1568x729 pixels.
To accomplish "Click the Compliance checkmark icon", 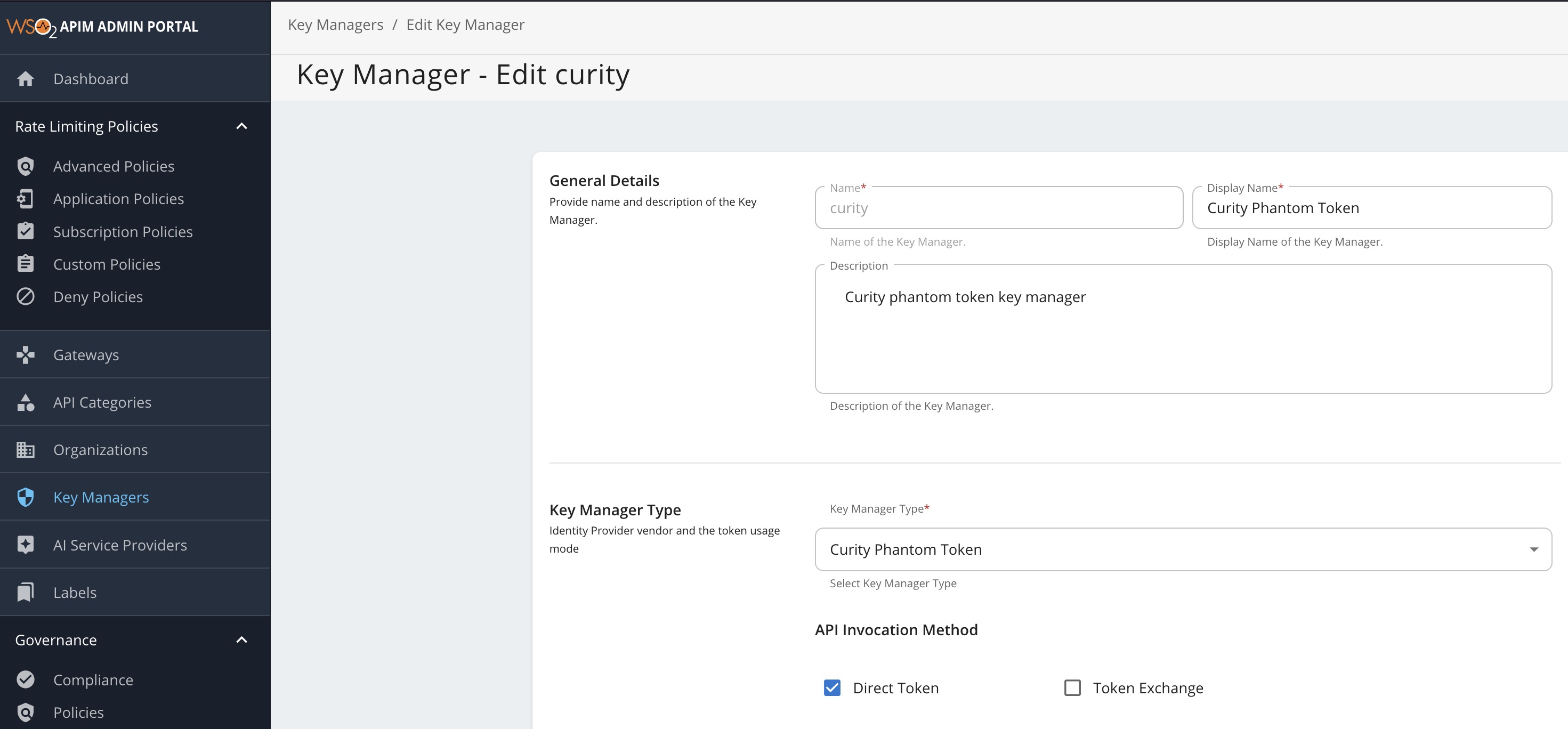I will point(26,680).
